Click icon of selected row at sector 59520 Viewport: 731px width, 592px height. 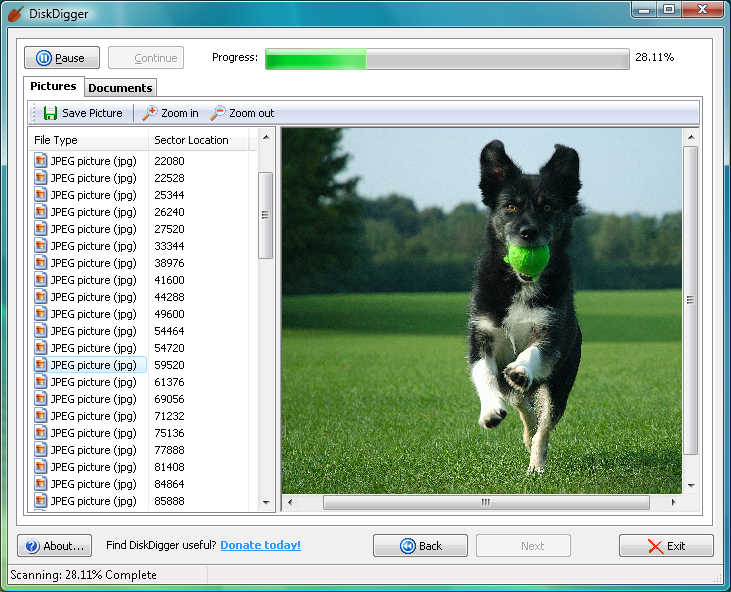[41, 365]
